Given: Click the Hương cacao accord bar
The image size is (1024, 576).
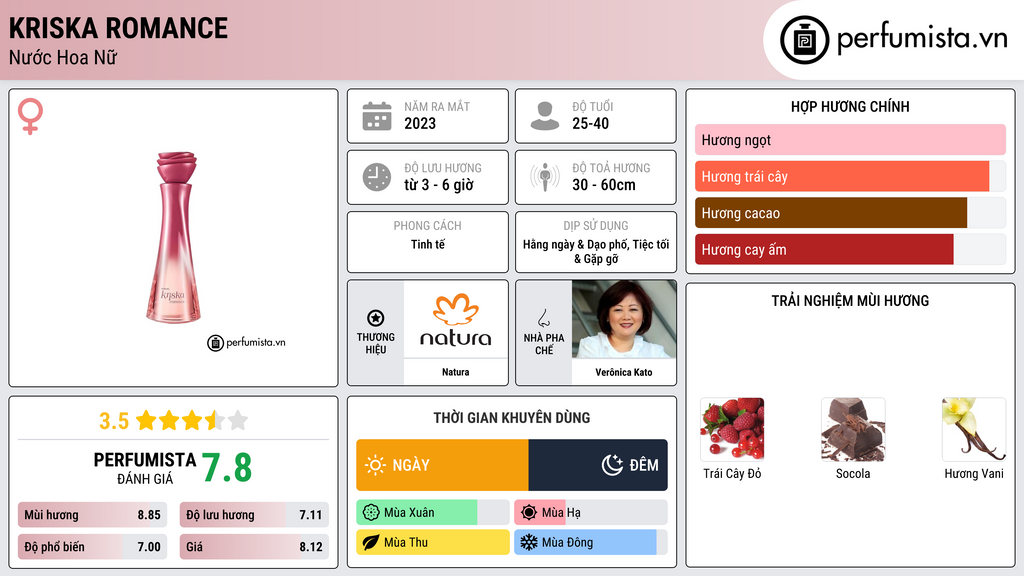Looking at the screenshot, I should click(850, 213).
